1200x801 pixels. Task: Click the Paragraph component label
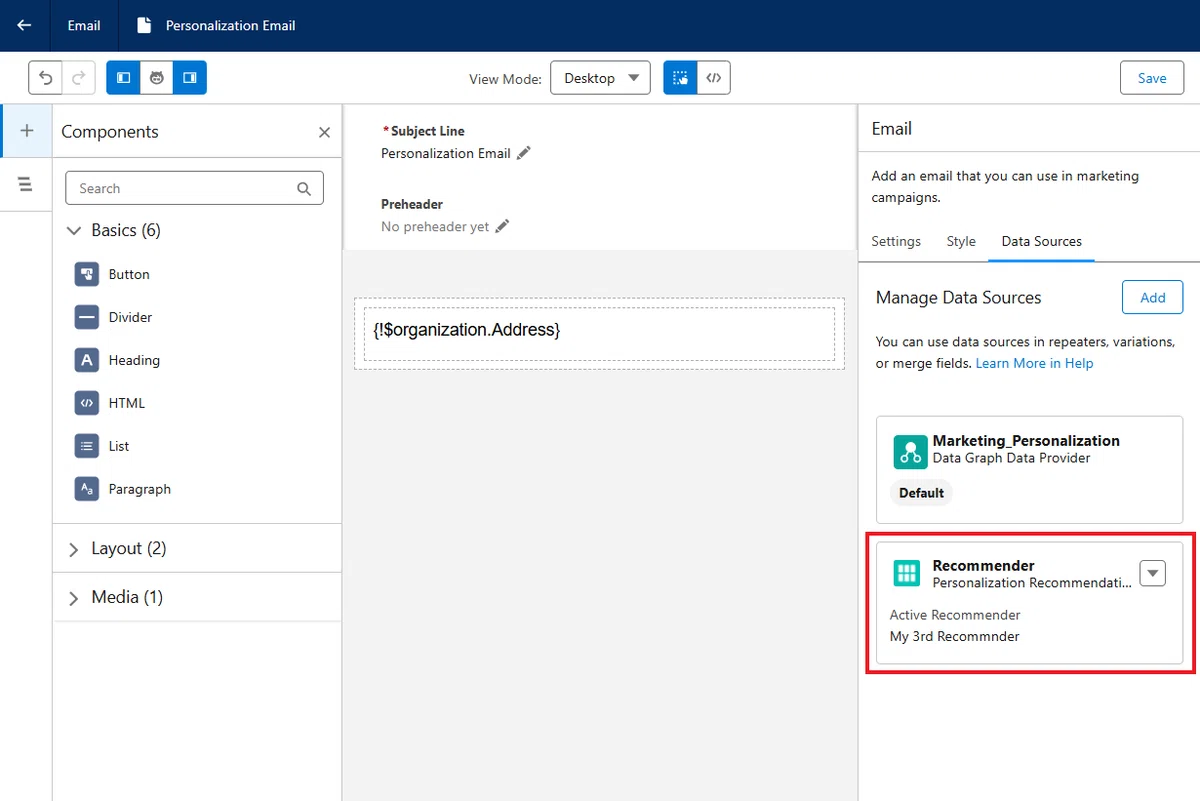(x=140, y=489)
